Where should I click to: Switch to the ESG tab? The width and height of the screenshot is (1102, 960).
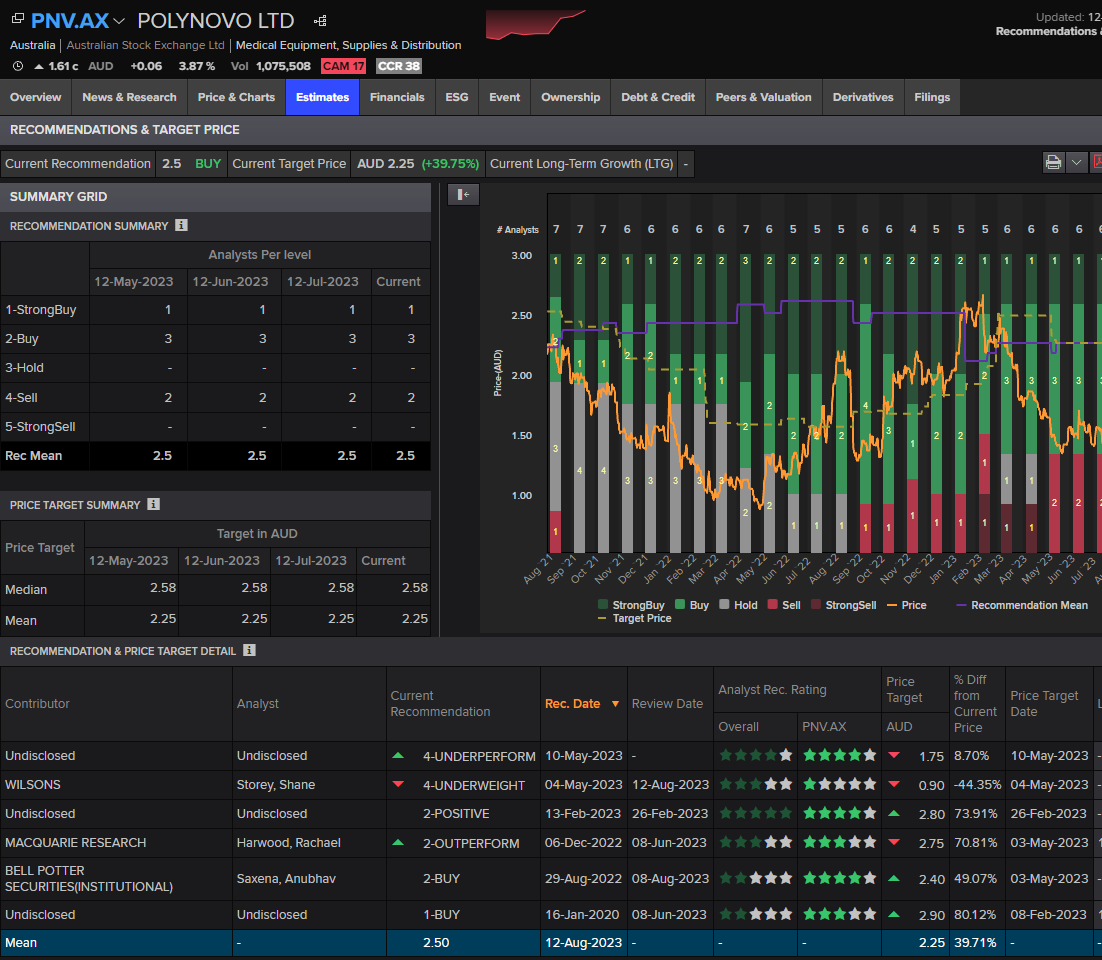click(457, 97)
